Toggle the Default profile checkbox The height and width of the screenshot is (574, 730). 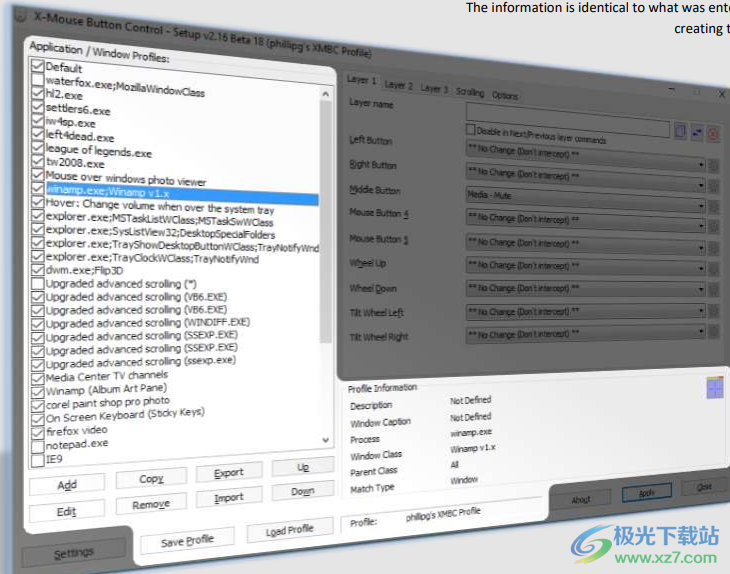point(38,66)
